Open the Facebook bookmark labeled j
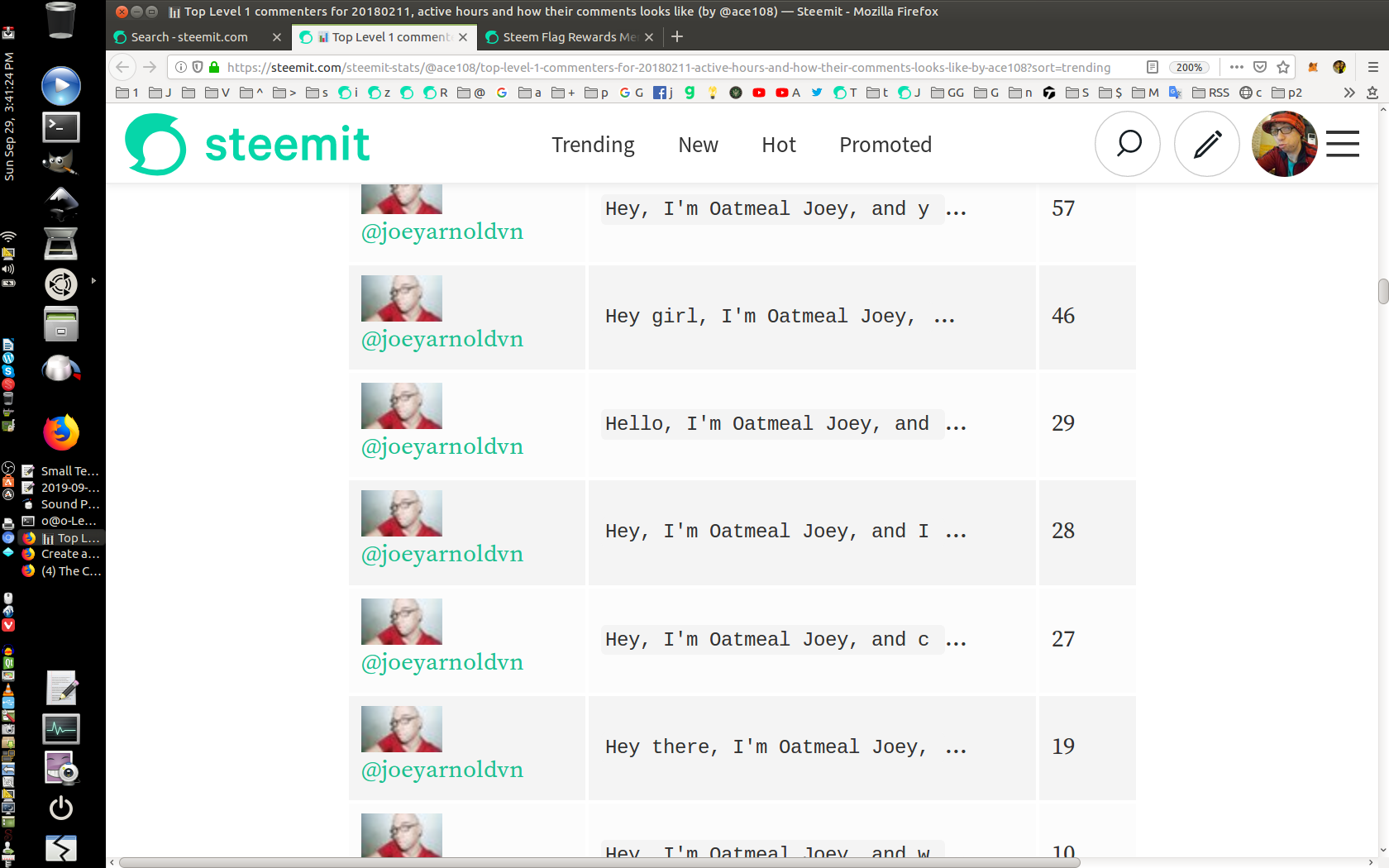This screenshot has width=1389, height=868. pos(663,93)
